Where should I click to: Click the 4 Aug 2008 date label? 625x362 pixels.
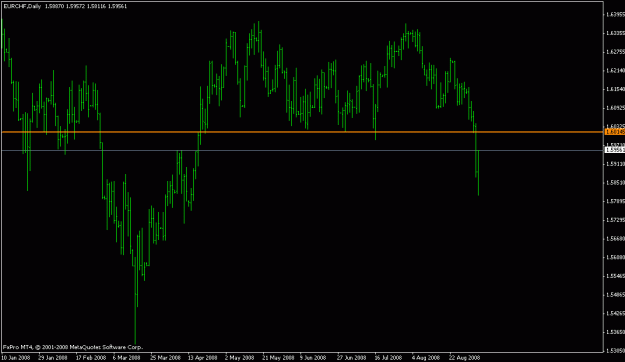(426, 358)
